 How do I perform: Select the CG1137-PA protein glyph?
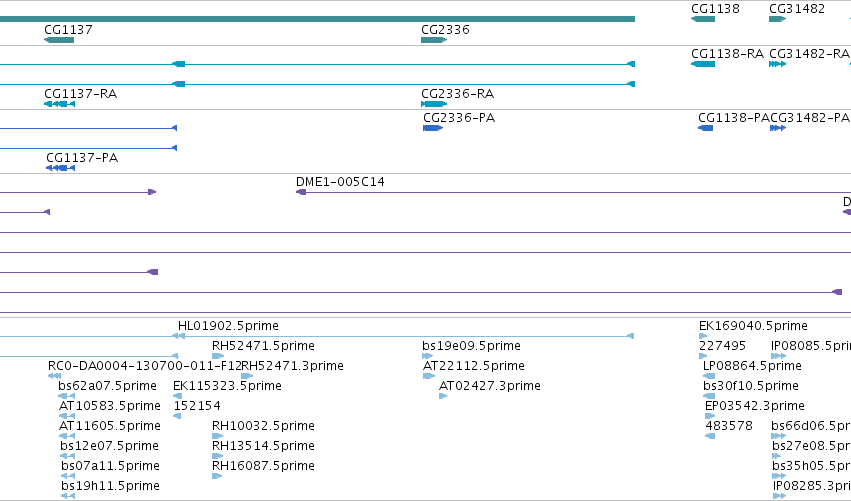(x=60, y=168)
